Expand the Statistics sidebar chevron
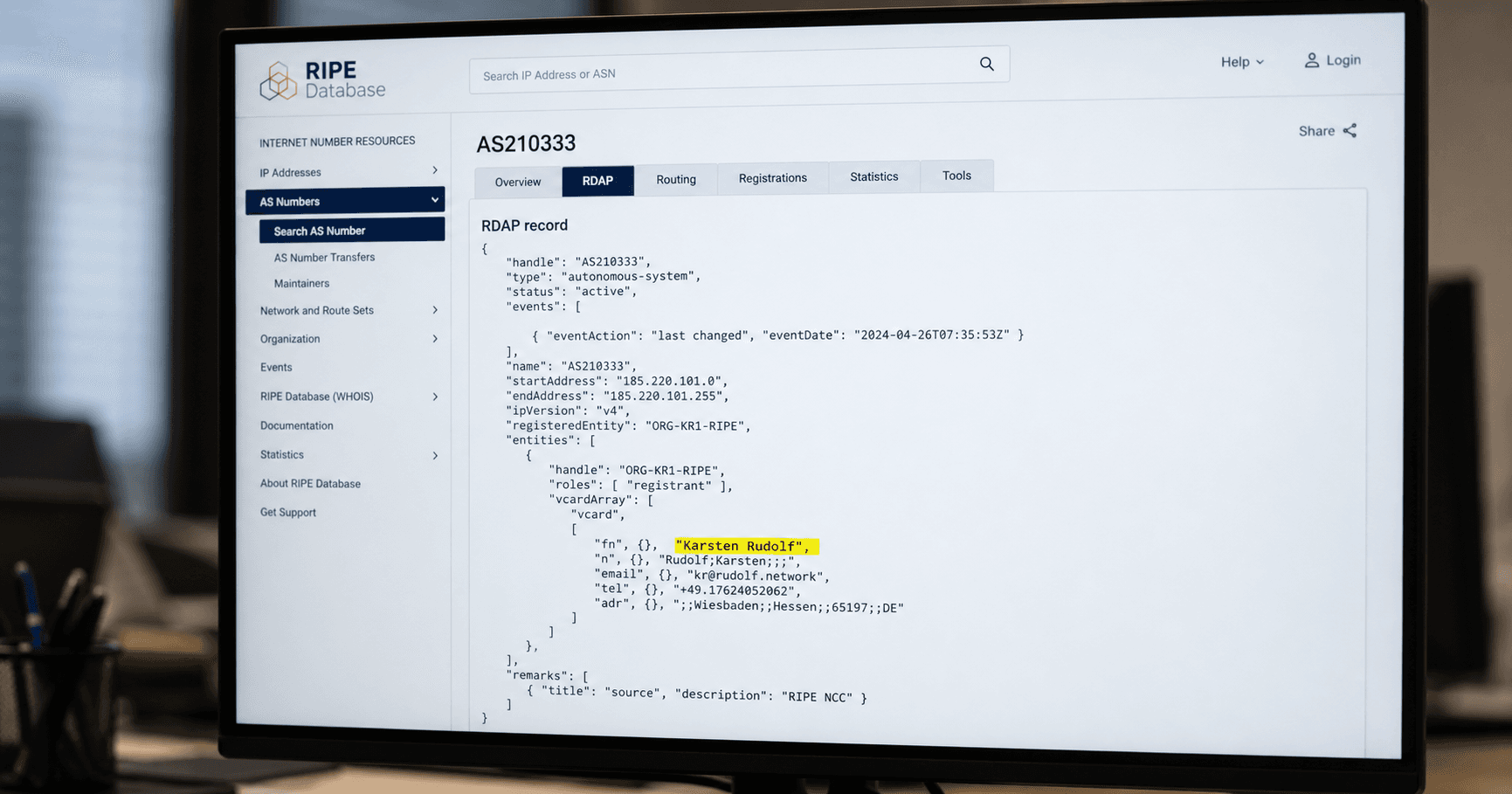Image resolution: width=1512 pixels, height=794 pixels. pyautogui.click(x=435, y=455)
